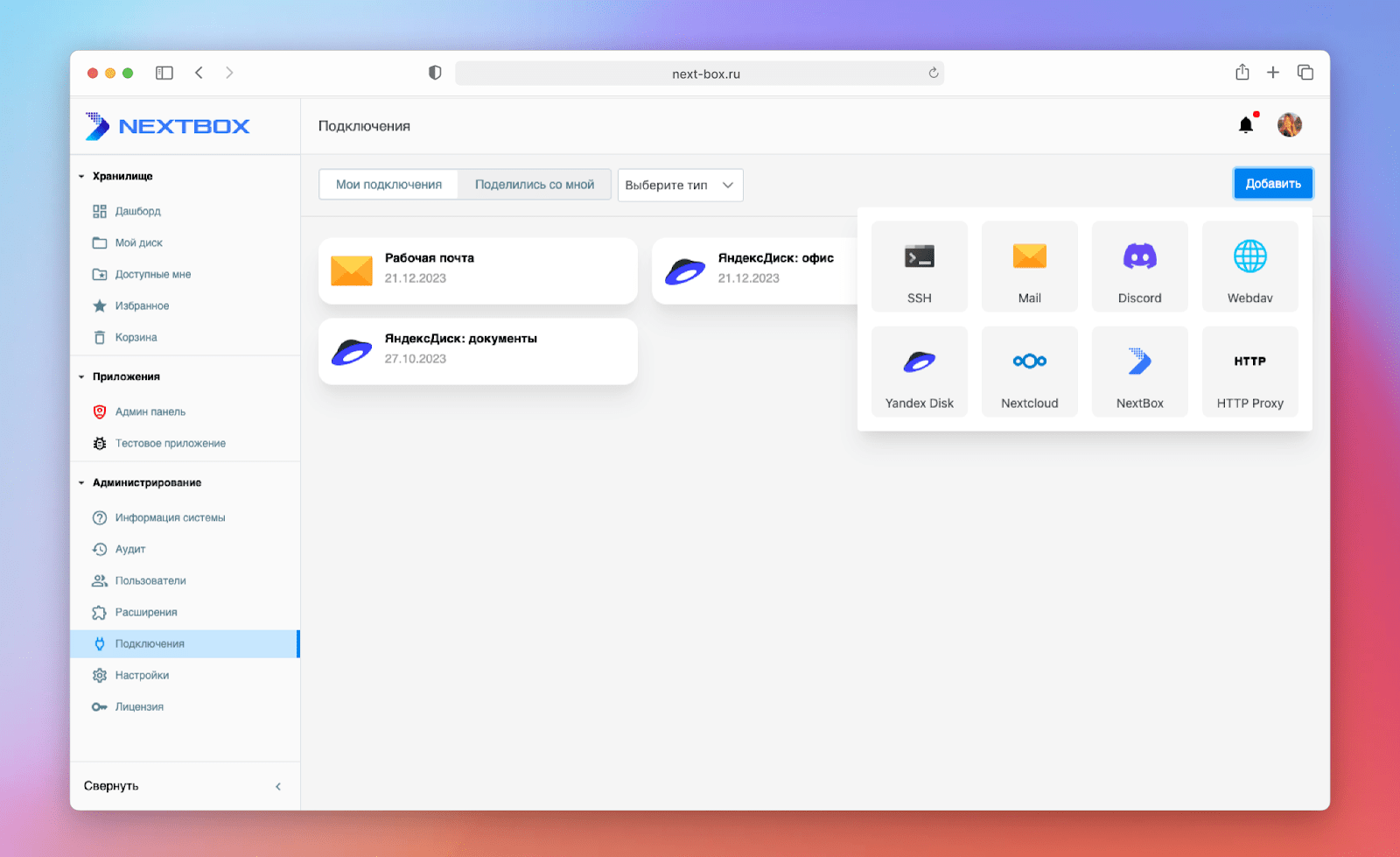Open Лицензия page
This screenshot has width=1400, height=857.
(185, 706)
